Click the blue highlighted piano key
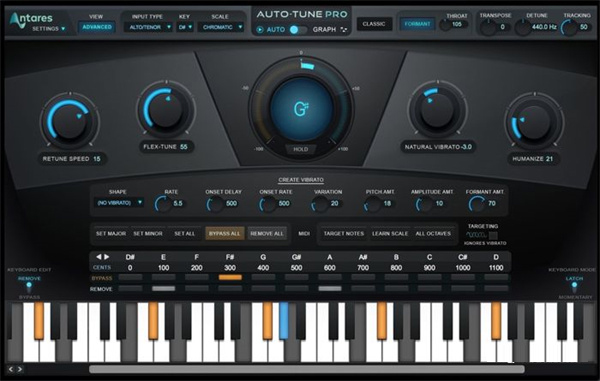Viewport: 600px width, 381px height. pos(284,321)
